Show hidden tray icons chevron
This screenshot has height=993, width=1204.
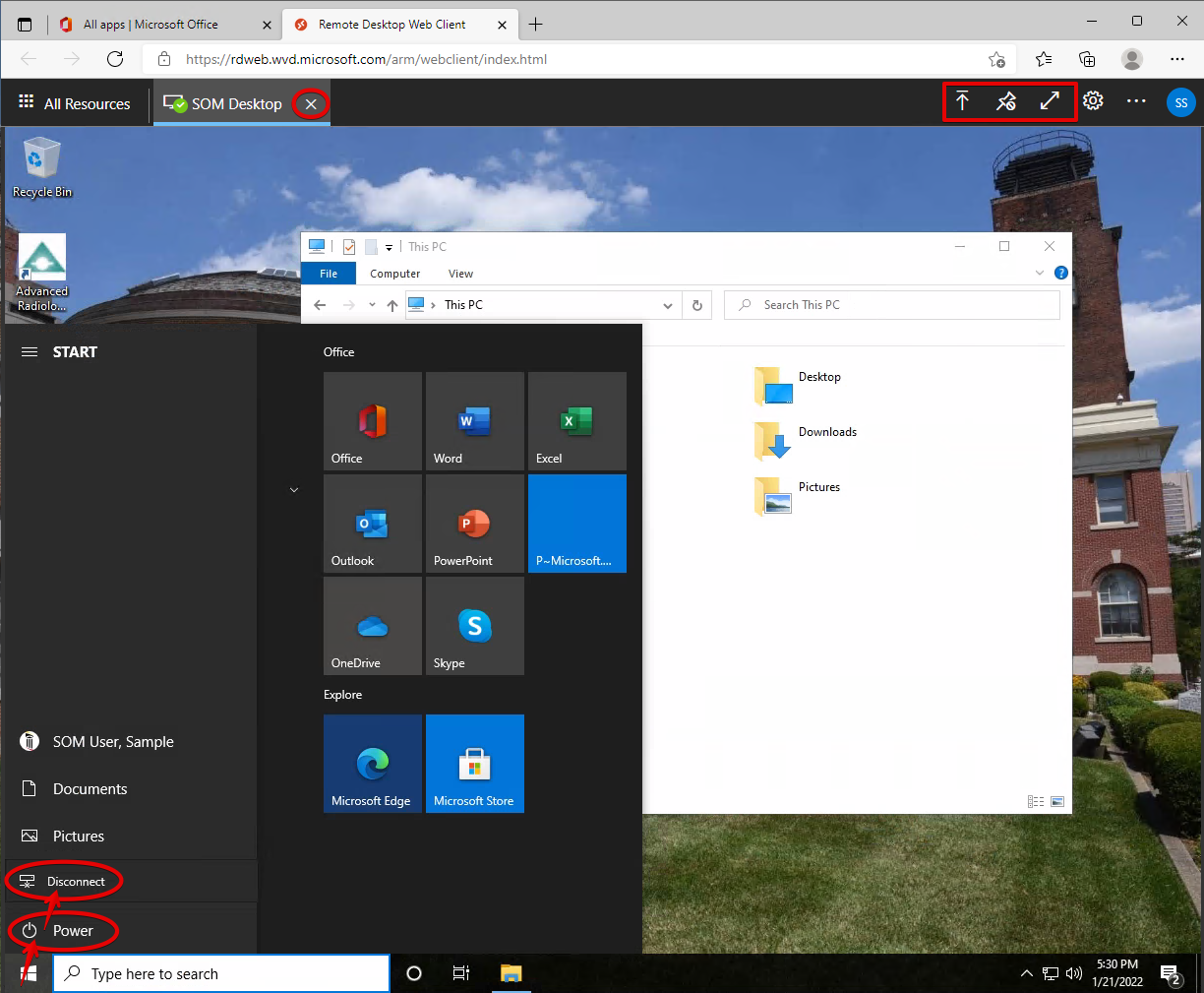click(x=1026, y=973)
